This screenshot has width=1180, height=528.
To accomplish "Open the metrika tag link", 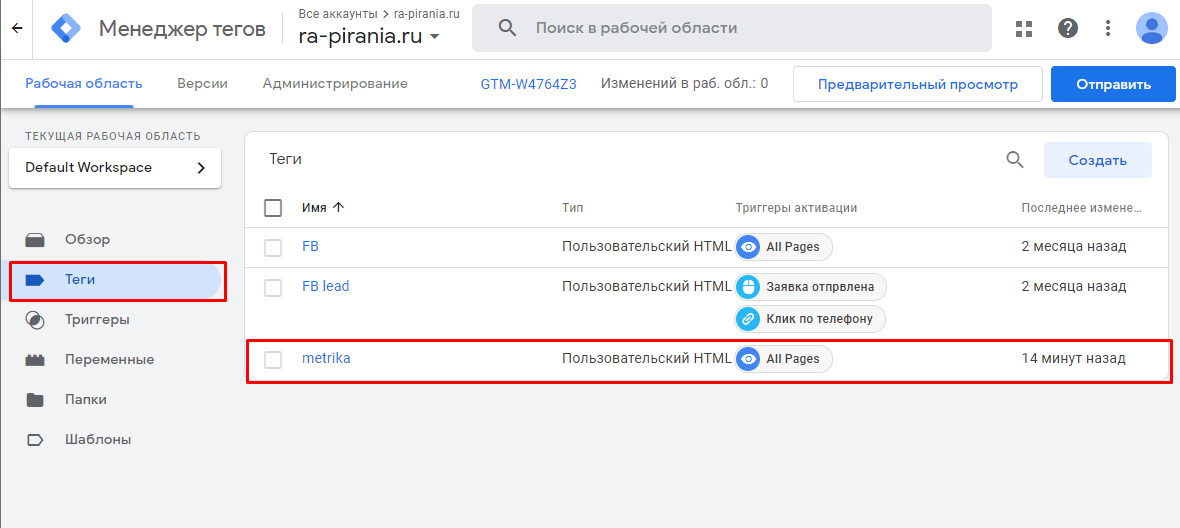I will 326,359.
